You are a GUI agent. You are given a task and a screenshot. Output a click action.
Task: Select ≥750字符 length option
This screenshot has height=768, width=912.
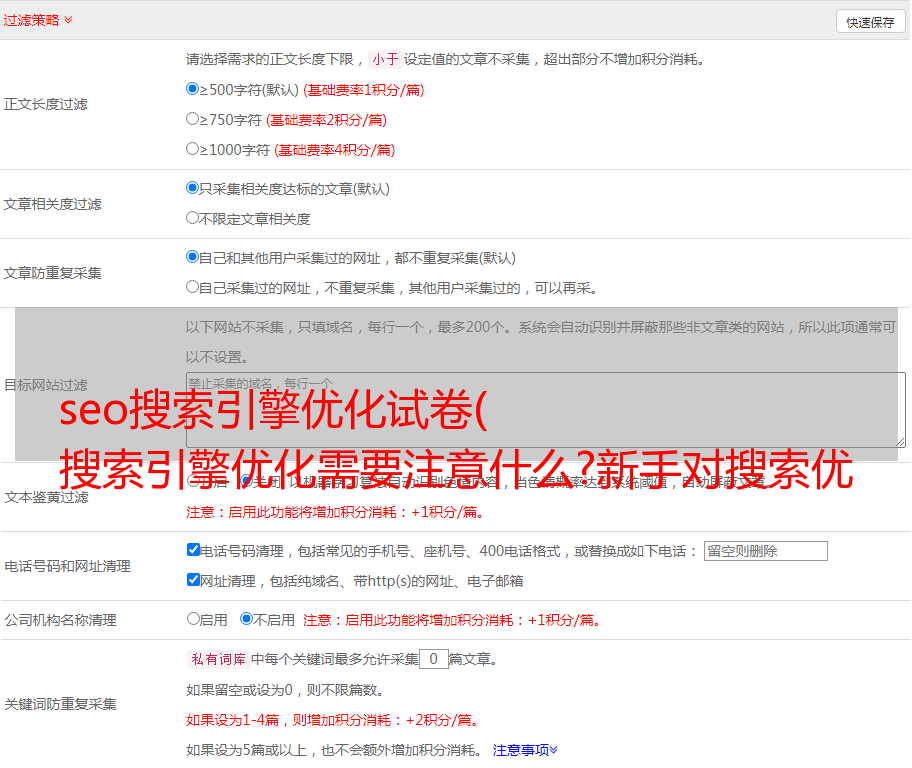(x=193, y=119)
